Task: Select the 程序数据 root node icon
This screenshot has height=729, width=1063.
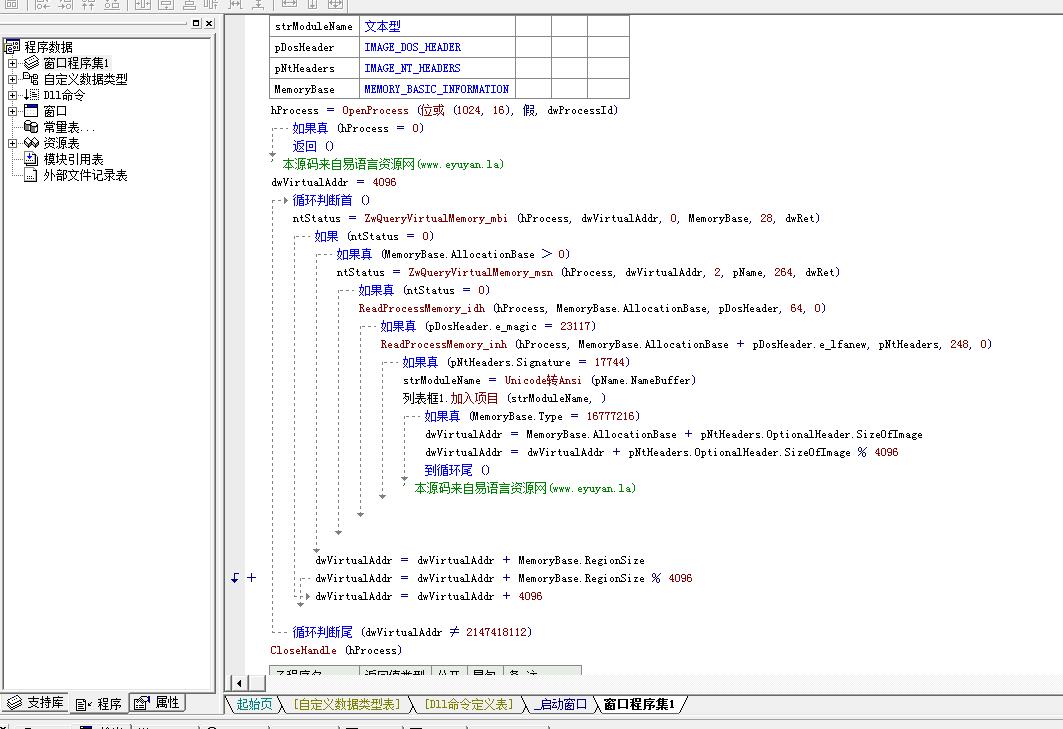Action: coord(12,47)
